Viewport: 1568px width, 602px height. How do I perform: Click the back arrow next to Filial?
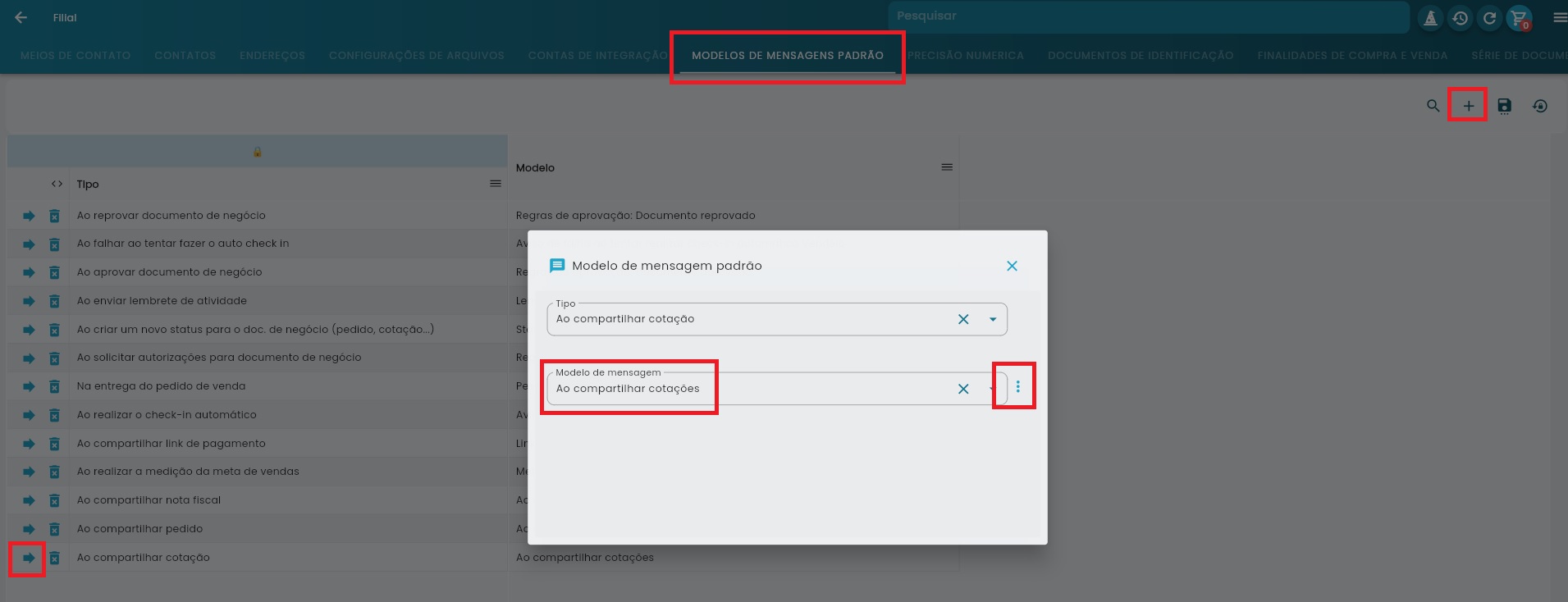click(x=21, y=17)
